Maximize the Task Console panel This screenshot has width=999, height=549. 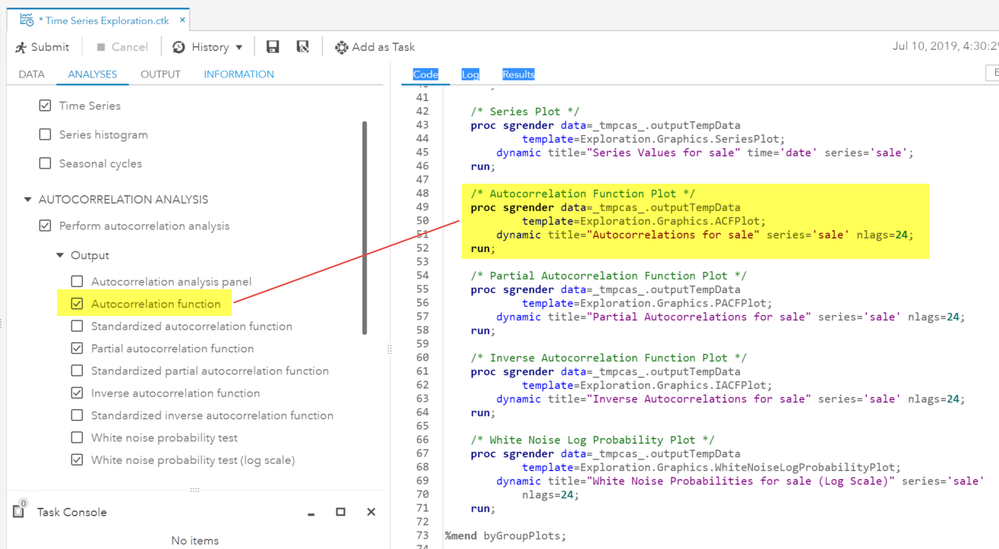pos(341,512)
